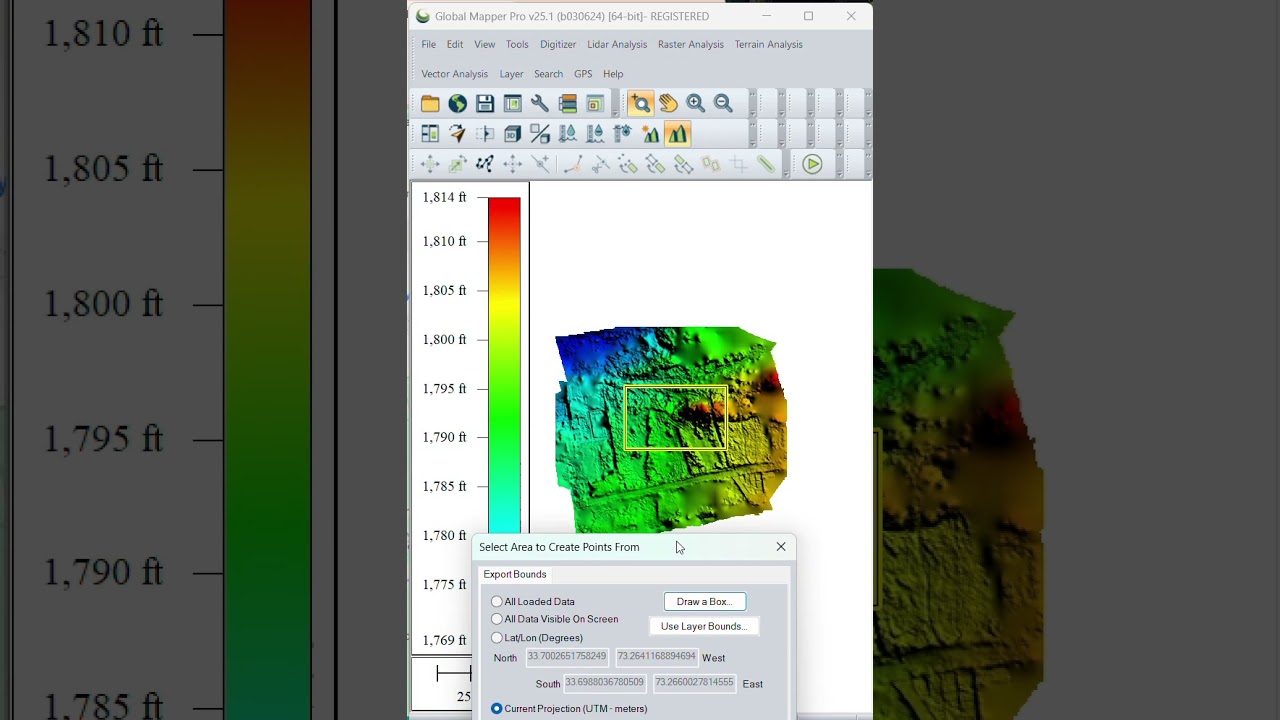Click the West coordinate input field

coord(656,657)
